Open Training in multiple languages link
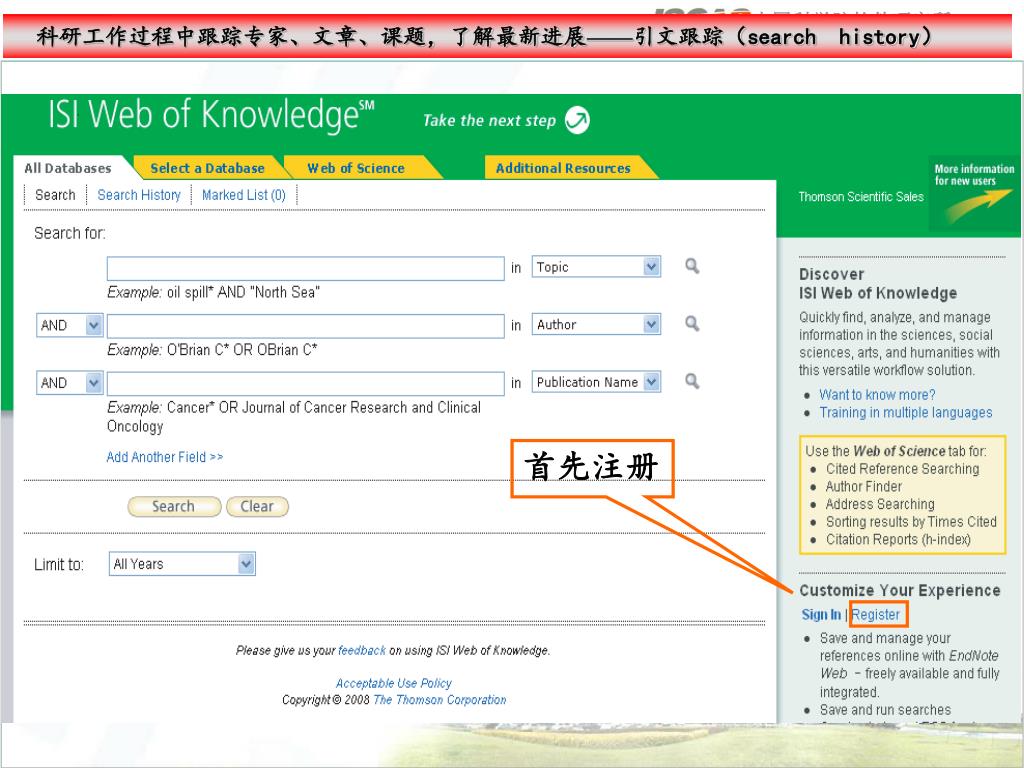1024x768 pixels. [x=906, y=412]
